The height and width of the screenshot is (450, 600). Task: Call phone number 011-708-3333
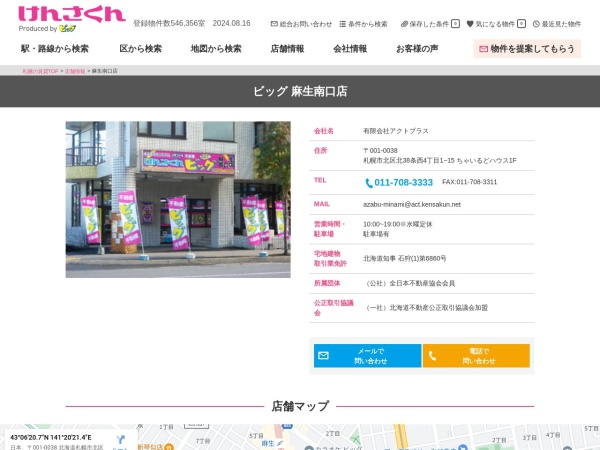click(x=403, y=183)
